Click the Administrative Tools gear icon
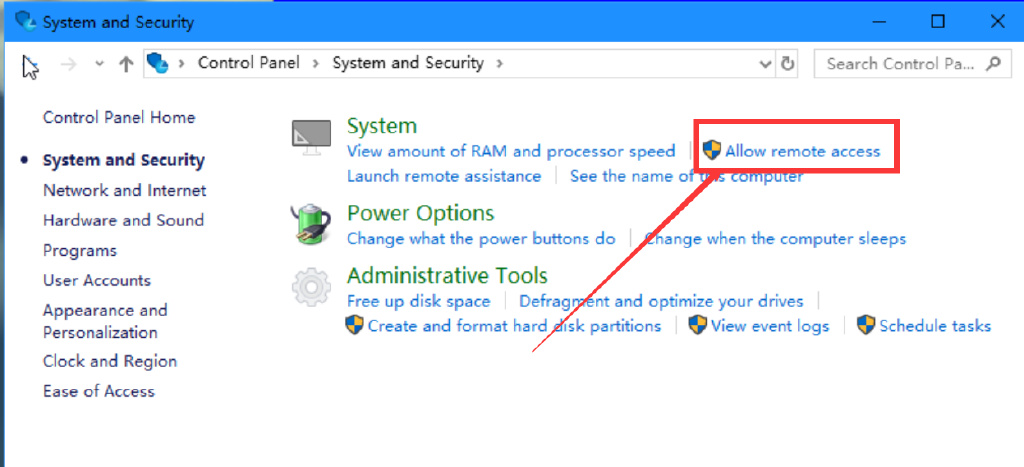 [311, 287]
